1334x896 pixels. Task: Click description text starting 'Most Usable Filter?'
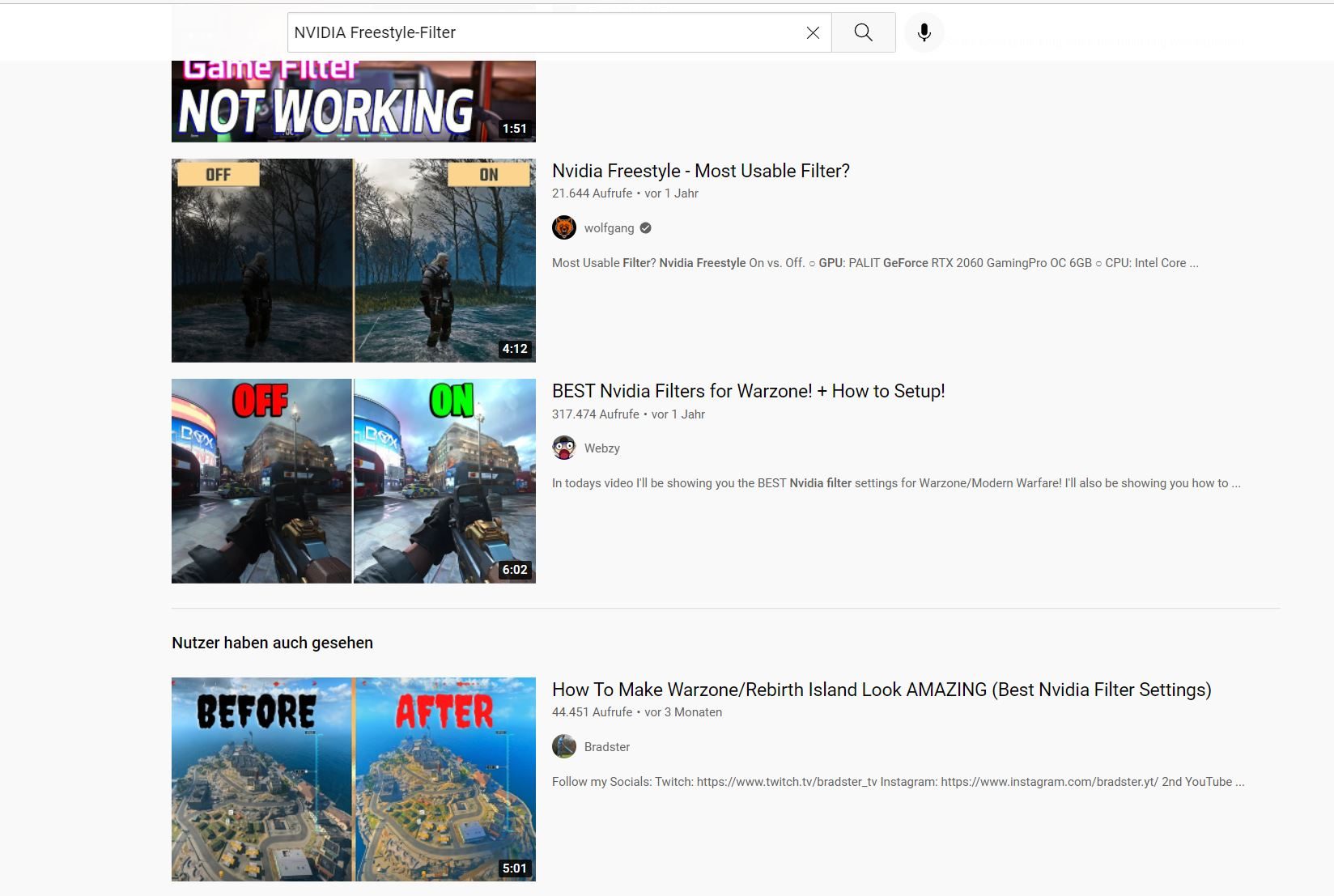point(875,263)
